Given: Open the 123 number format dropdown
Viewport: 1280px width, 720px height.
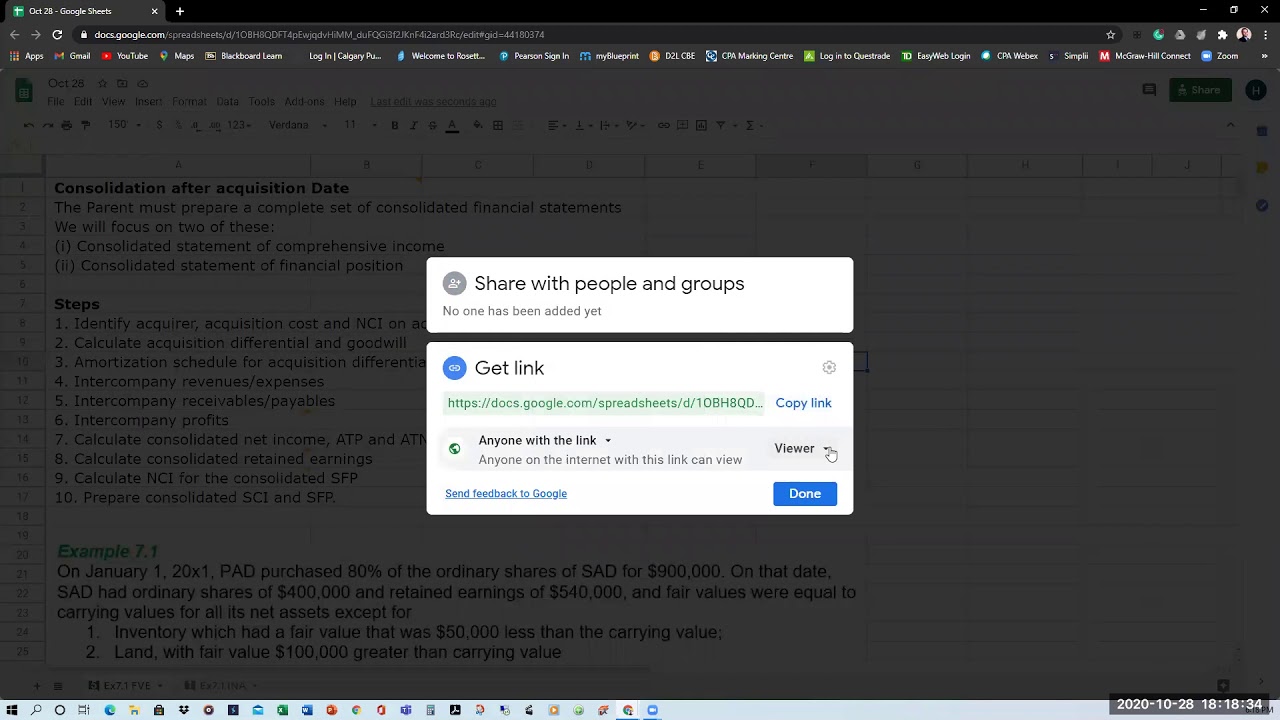Looking at the screenshot, I should pos(240,125).
